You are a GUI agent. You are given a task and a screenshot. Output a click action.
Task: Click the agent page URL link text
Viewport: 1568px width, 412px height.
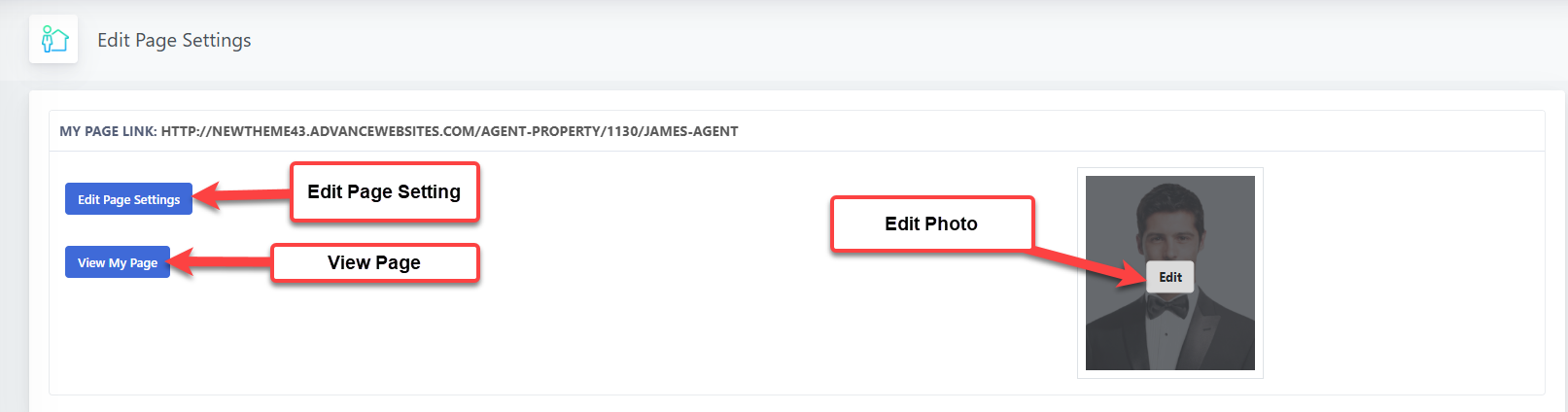(x=449, y=131)
